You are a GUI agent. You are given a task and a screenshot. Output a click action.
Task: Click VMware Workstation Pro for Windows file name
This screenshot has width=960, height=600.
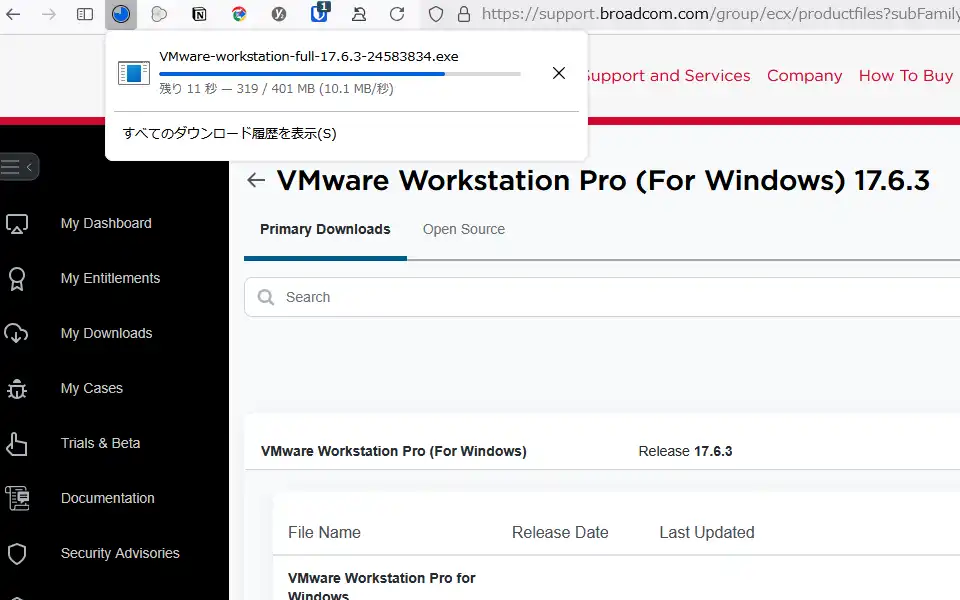[381, 586]
